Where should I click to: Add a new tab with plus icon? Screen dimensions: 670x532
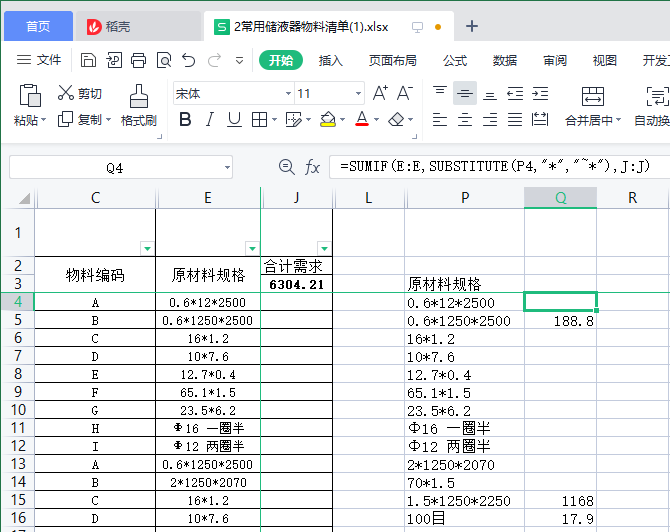472,26
